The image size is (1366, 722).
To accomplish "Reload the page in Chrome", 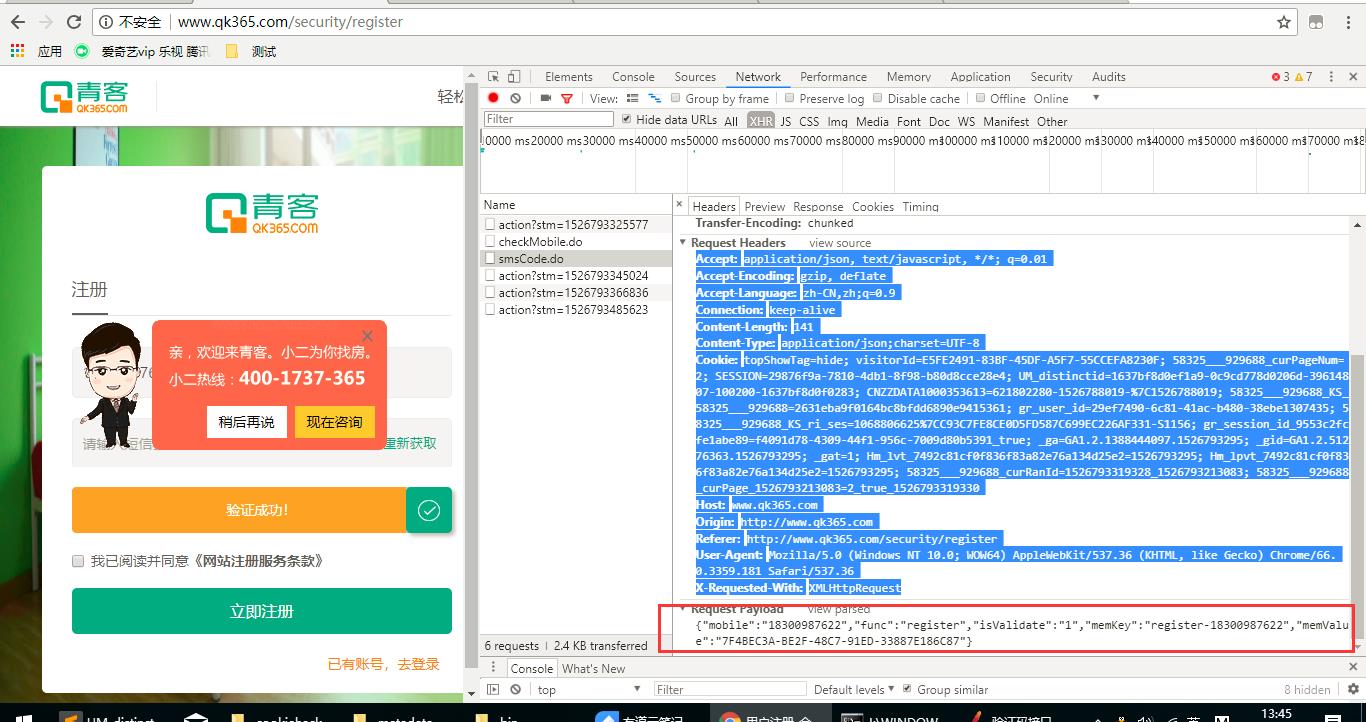I will [74, 21].
